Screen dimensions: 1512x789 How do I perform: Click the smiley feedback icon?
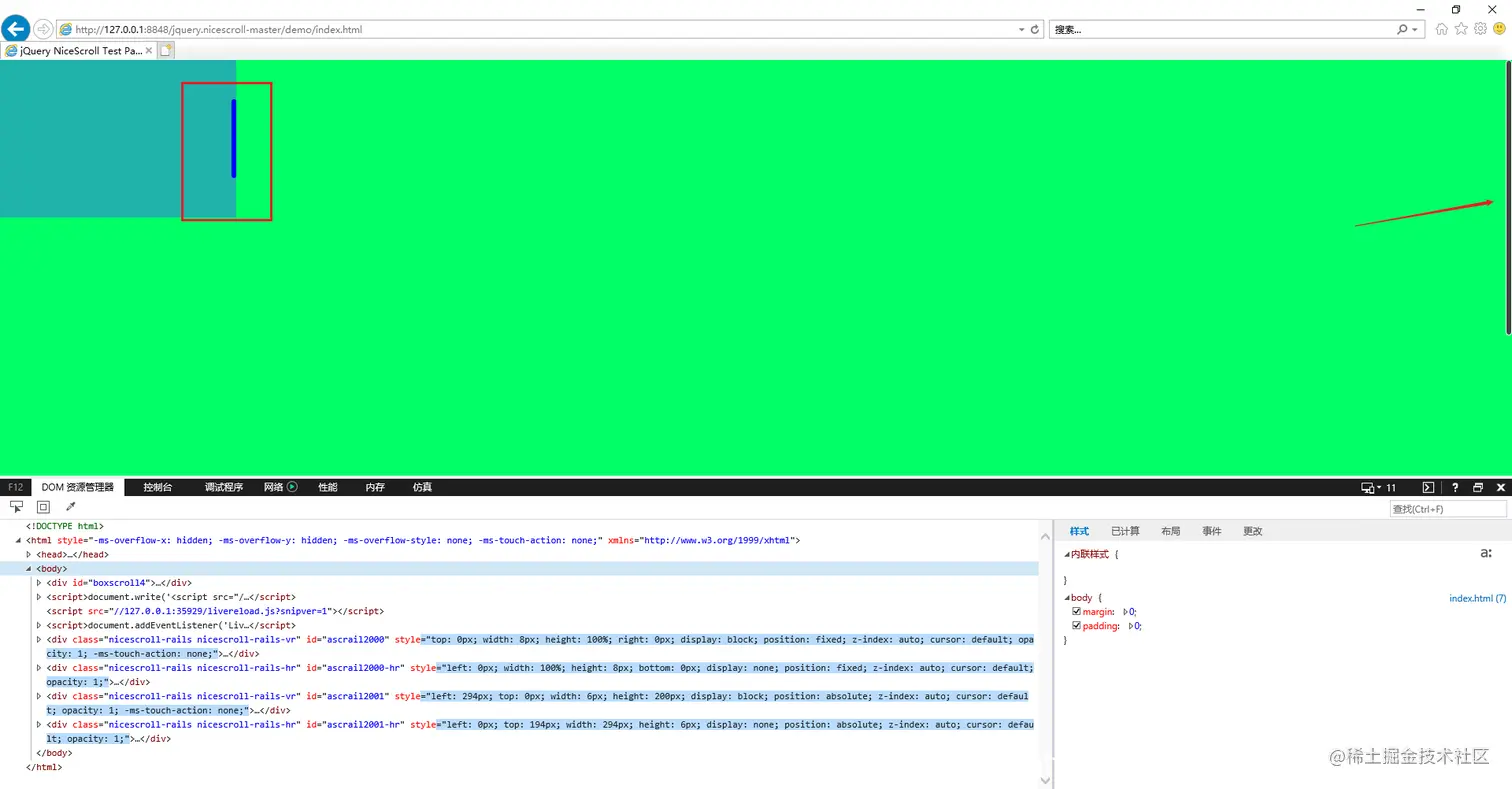pos(1499,29)
